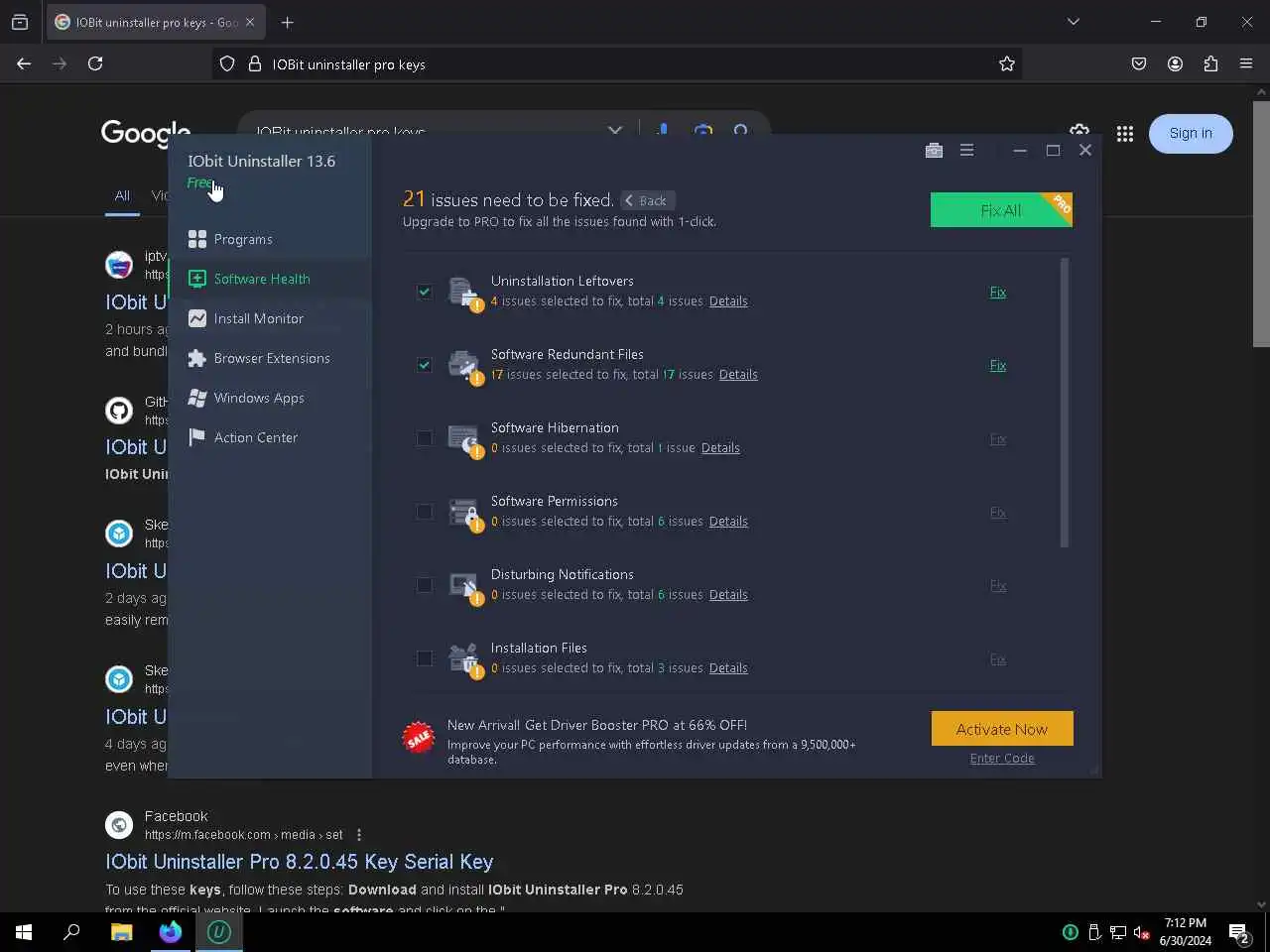Click Google Sign in button
This screenshot has height=952, width=1270.
point(1191,134)
